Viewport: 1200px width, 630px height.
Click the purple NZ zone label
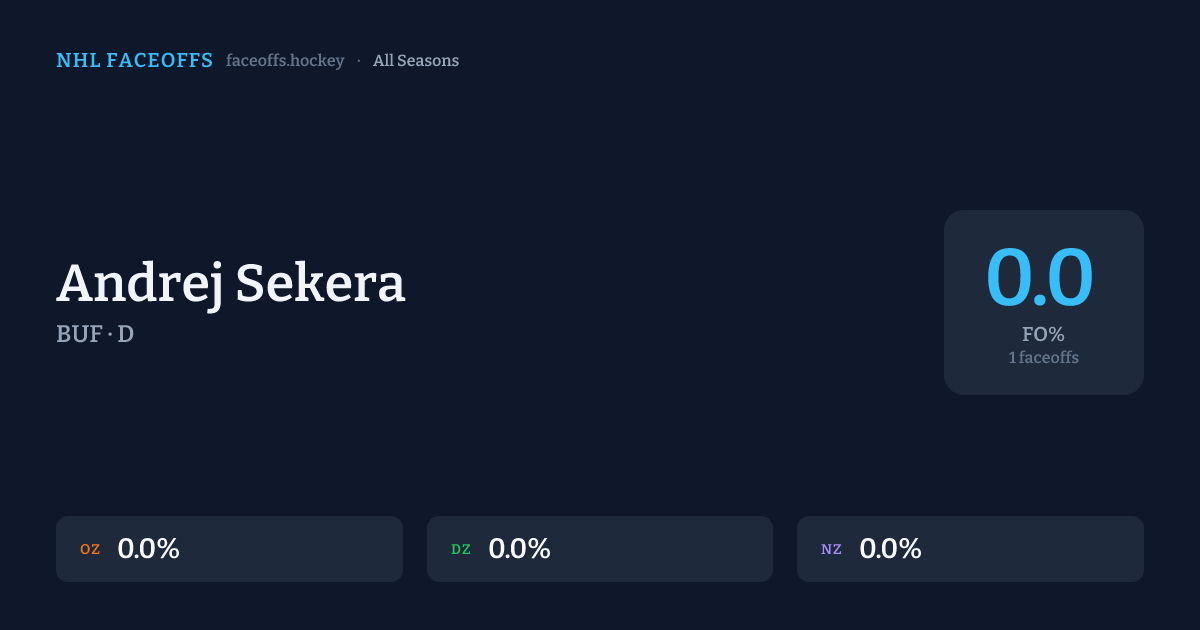tap(831, 549)
